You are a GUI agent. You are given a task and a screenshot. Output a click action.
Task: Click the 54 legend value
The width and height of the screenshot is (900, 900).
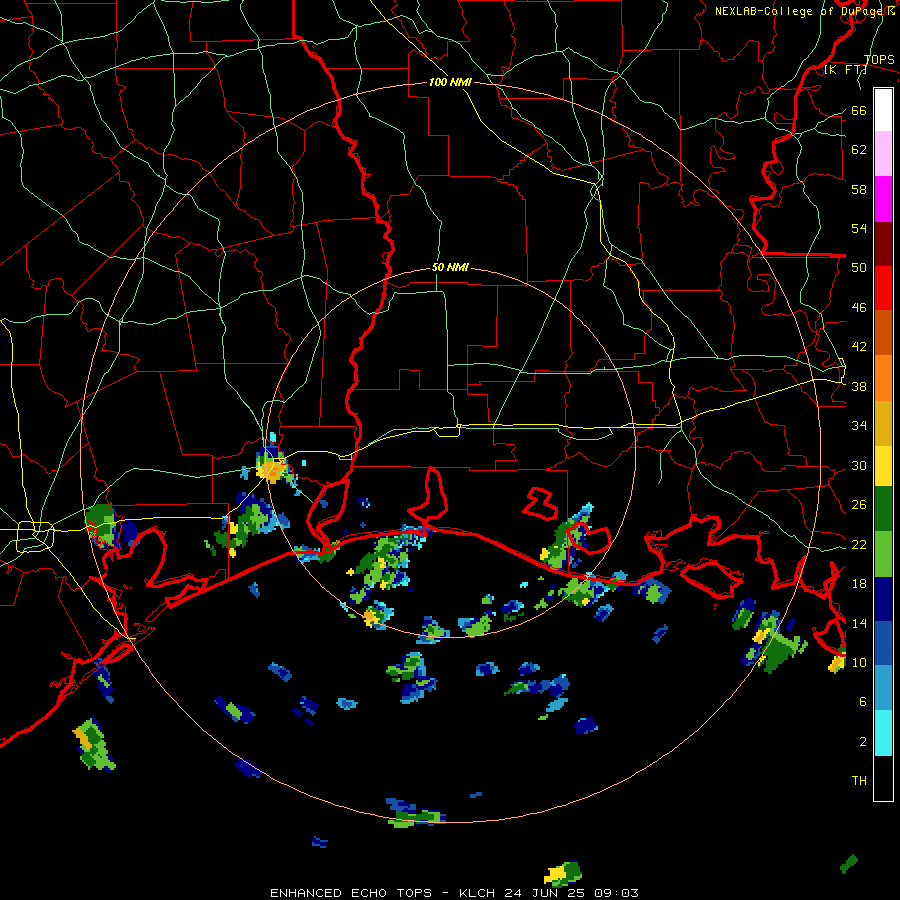point(859,228)
